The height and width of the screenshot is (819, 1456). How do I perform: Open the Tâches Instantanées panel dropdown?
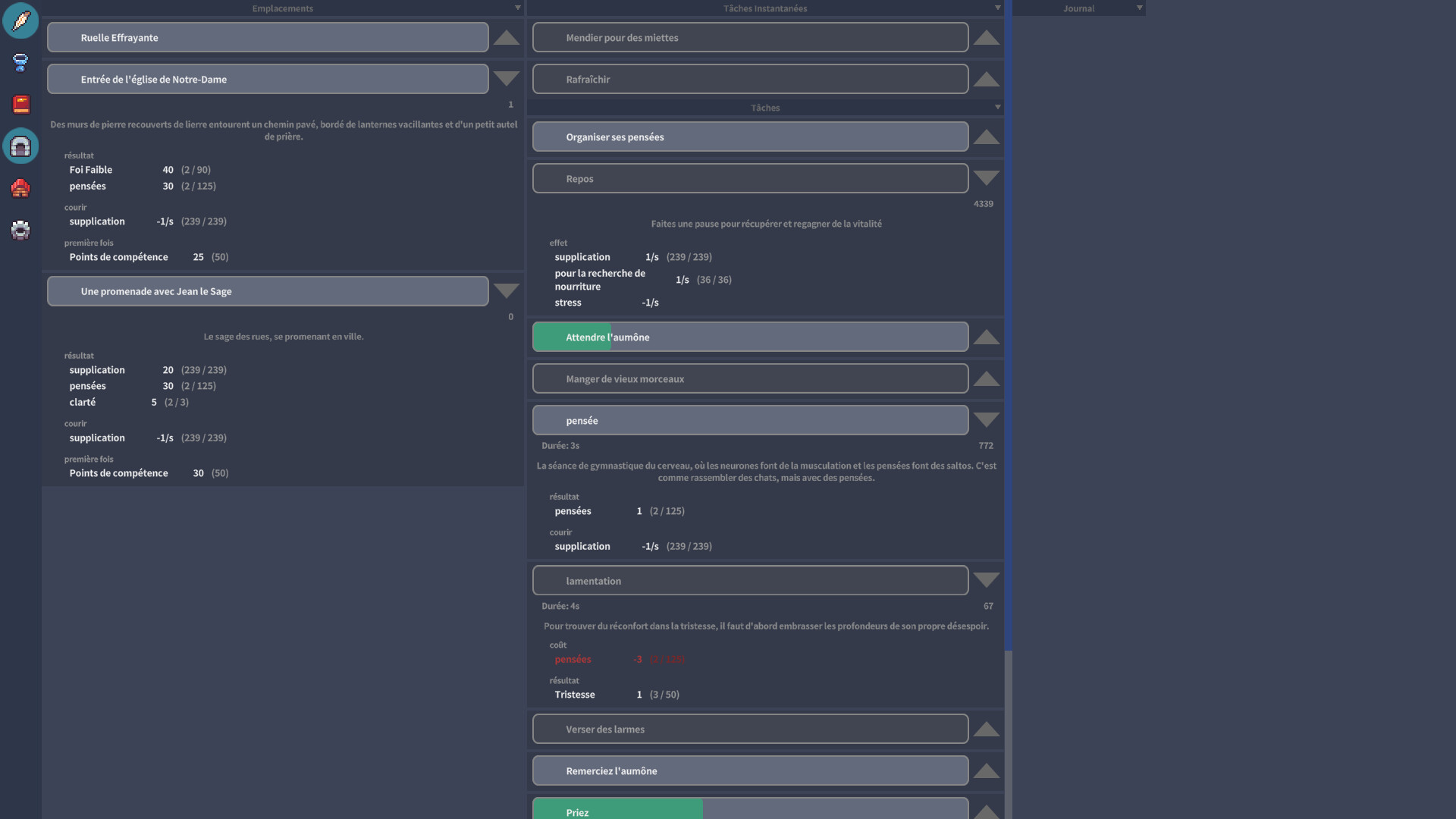coord(997,8)
